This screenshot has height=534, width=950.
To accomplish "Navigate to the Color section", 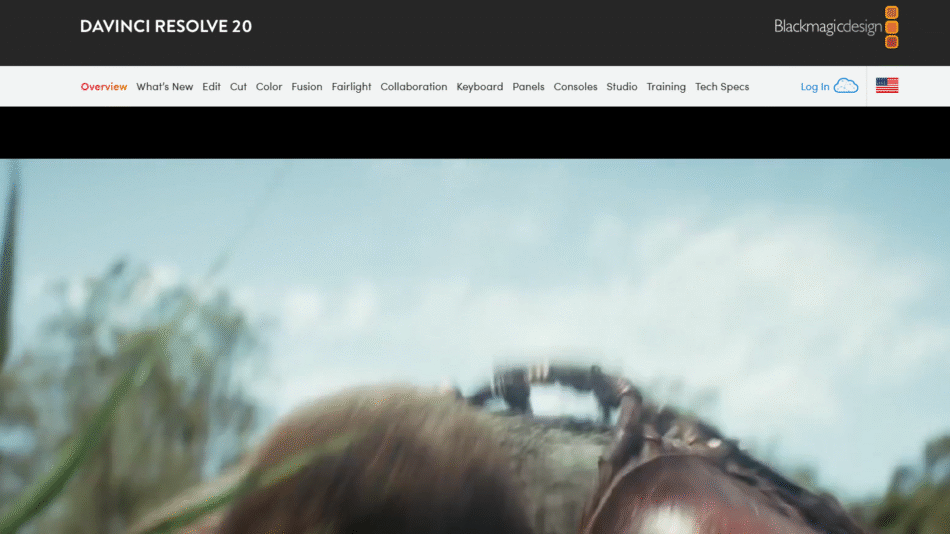I will (x=269, y=87).
